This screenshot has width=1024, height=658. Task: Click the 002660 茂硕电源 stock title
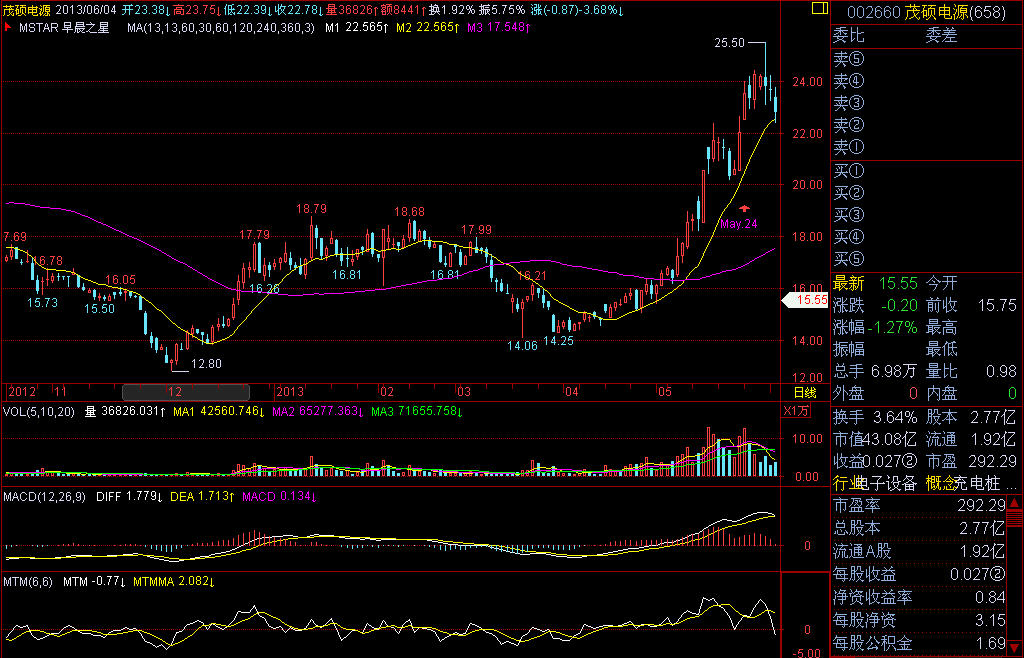(x=925, y=11)
